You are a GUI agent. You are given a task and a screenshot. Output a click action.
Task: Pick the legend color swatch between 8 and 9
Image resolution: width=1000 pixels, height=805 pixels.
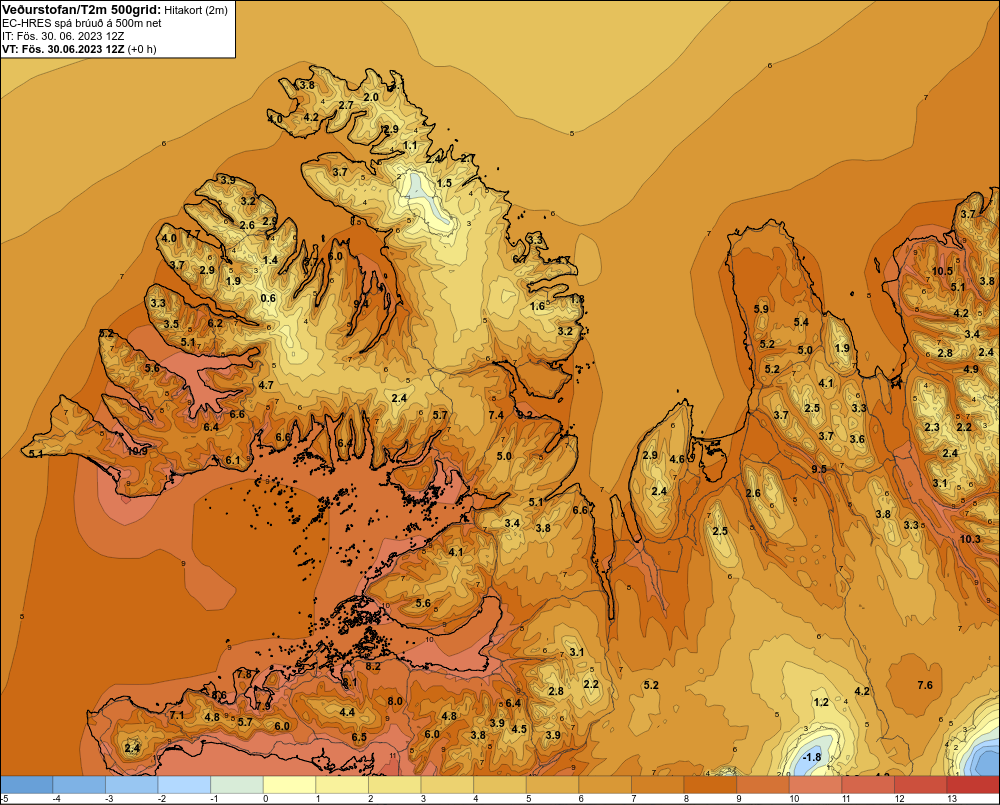click(x=710, y=784)
